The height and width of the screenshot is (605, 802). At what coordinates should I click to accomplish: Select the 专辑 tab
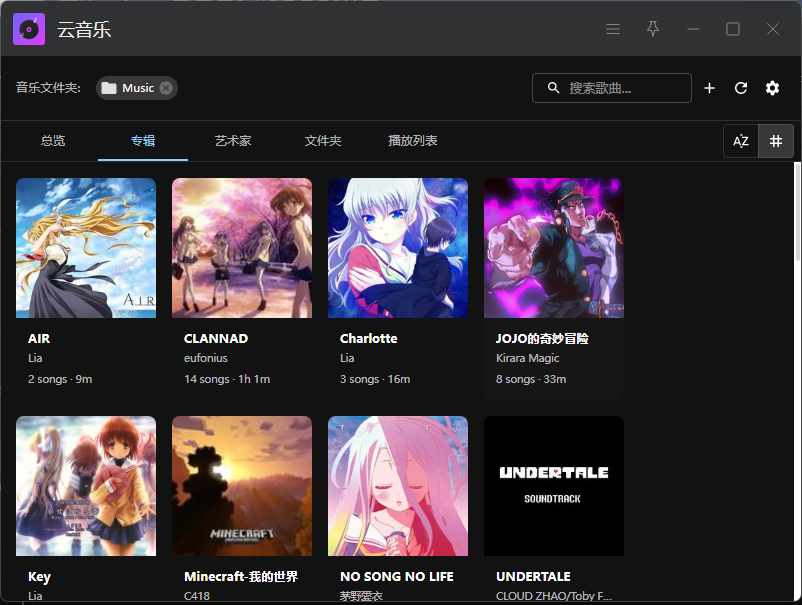[x=143, y=141]
